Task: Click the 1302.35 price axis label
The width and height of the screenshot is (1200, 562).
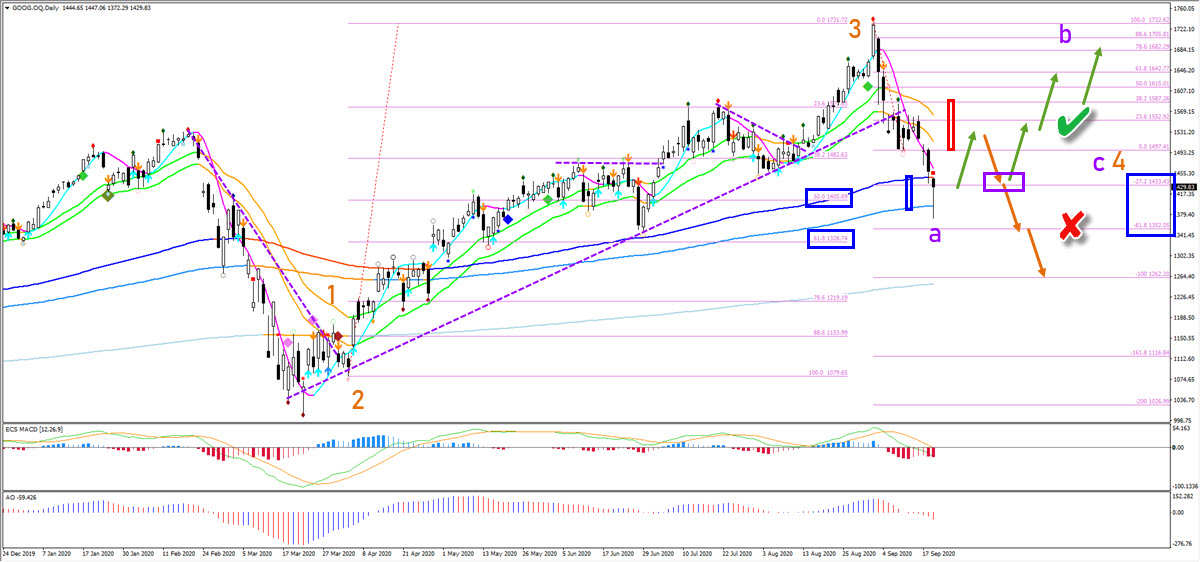Action: (x=1186, y=256)
